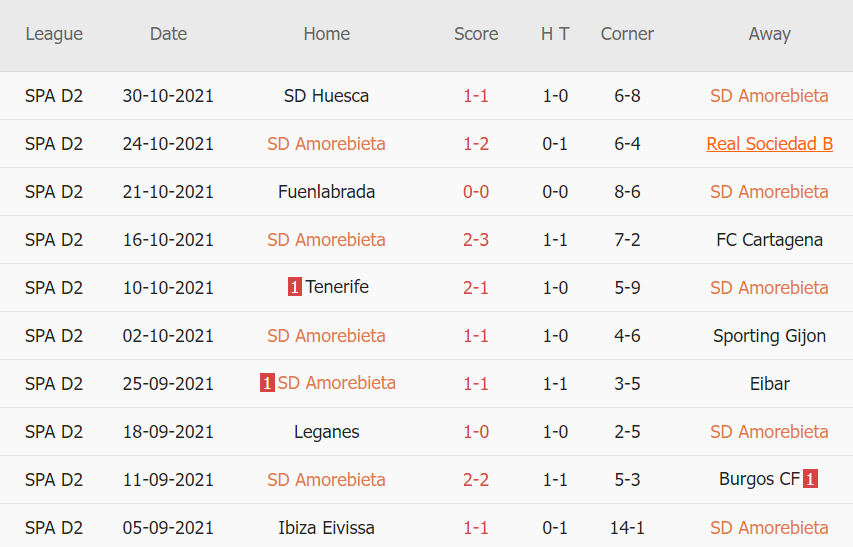Click the 14-1 corner count
Image resolution: width=853 pixels, height=547 pixels.
[x=627, y=528]
